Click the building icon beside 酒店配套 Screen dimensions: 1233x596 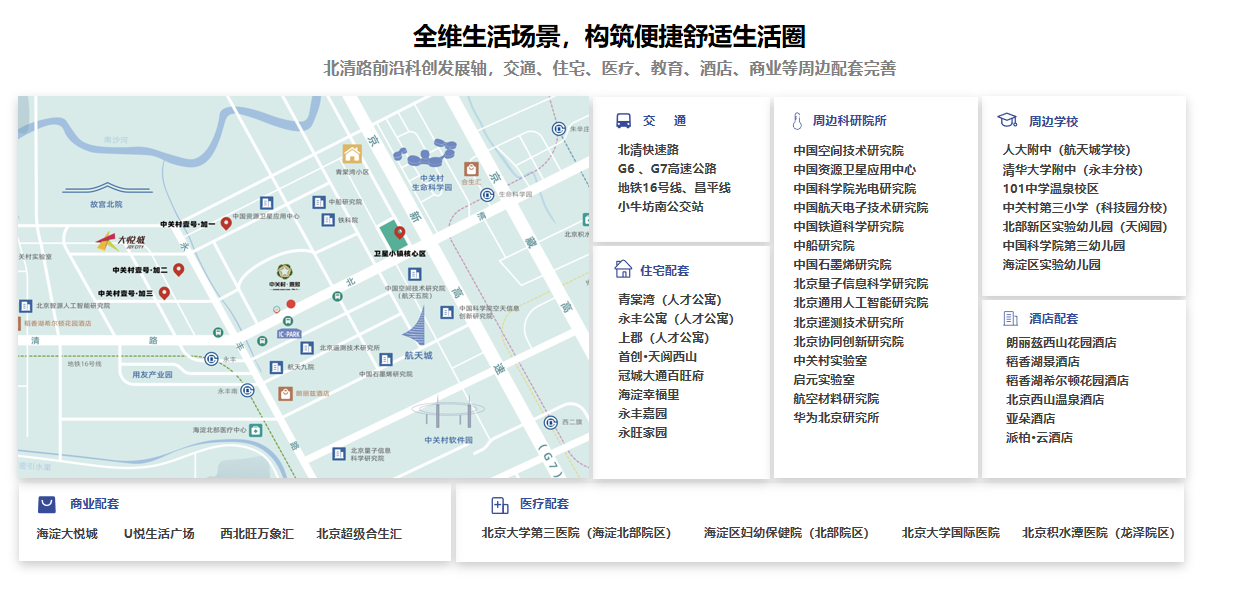click(1010, 318)
